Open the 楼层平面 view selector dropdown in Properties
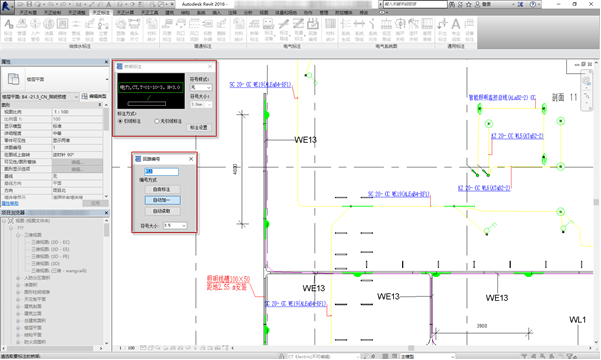 coord(76,97)
